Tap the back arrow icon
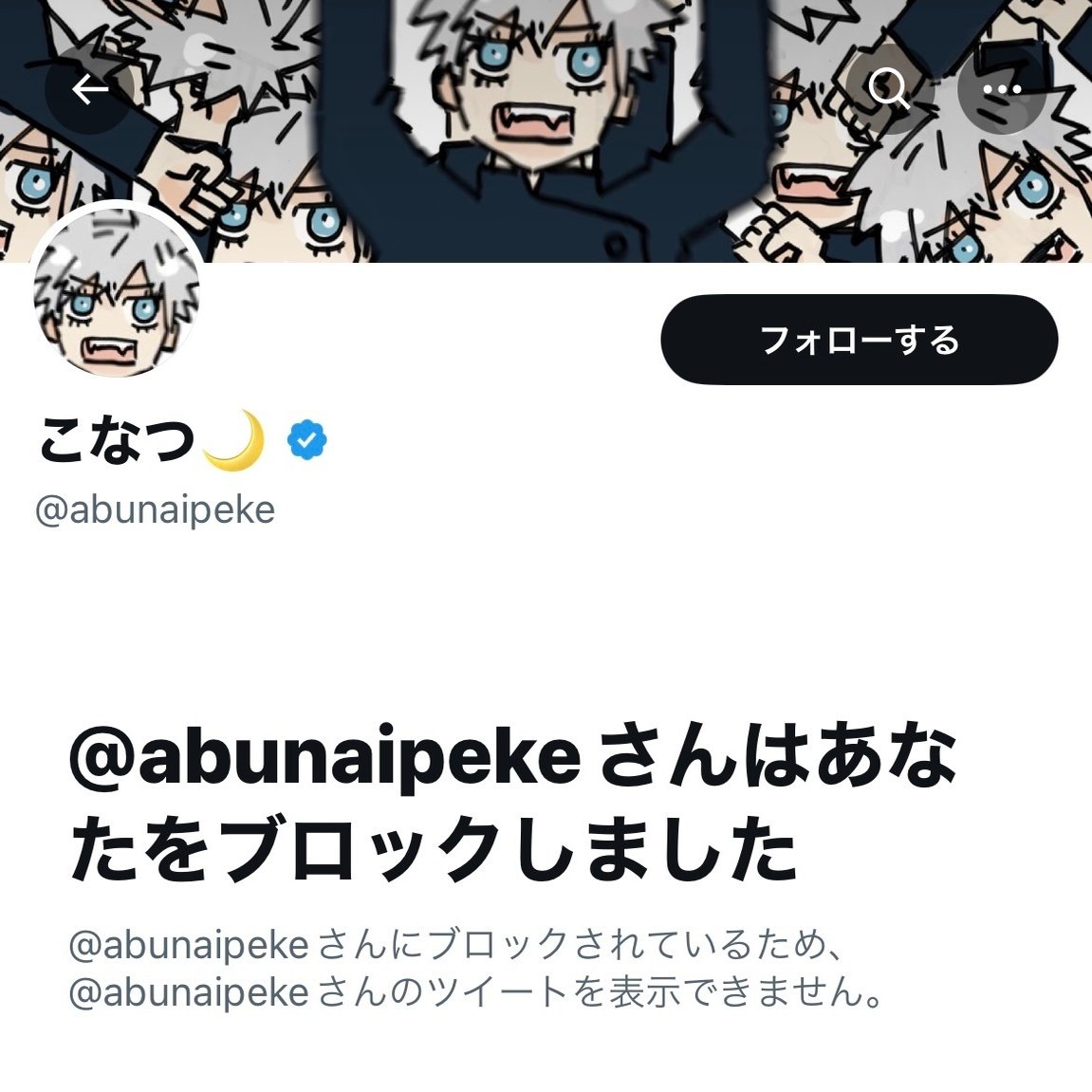Screen dimensions: 1092x1092 90,90
